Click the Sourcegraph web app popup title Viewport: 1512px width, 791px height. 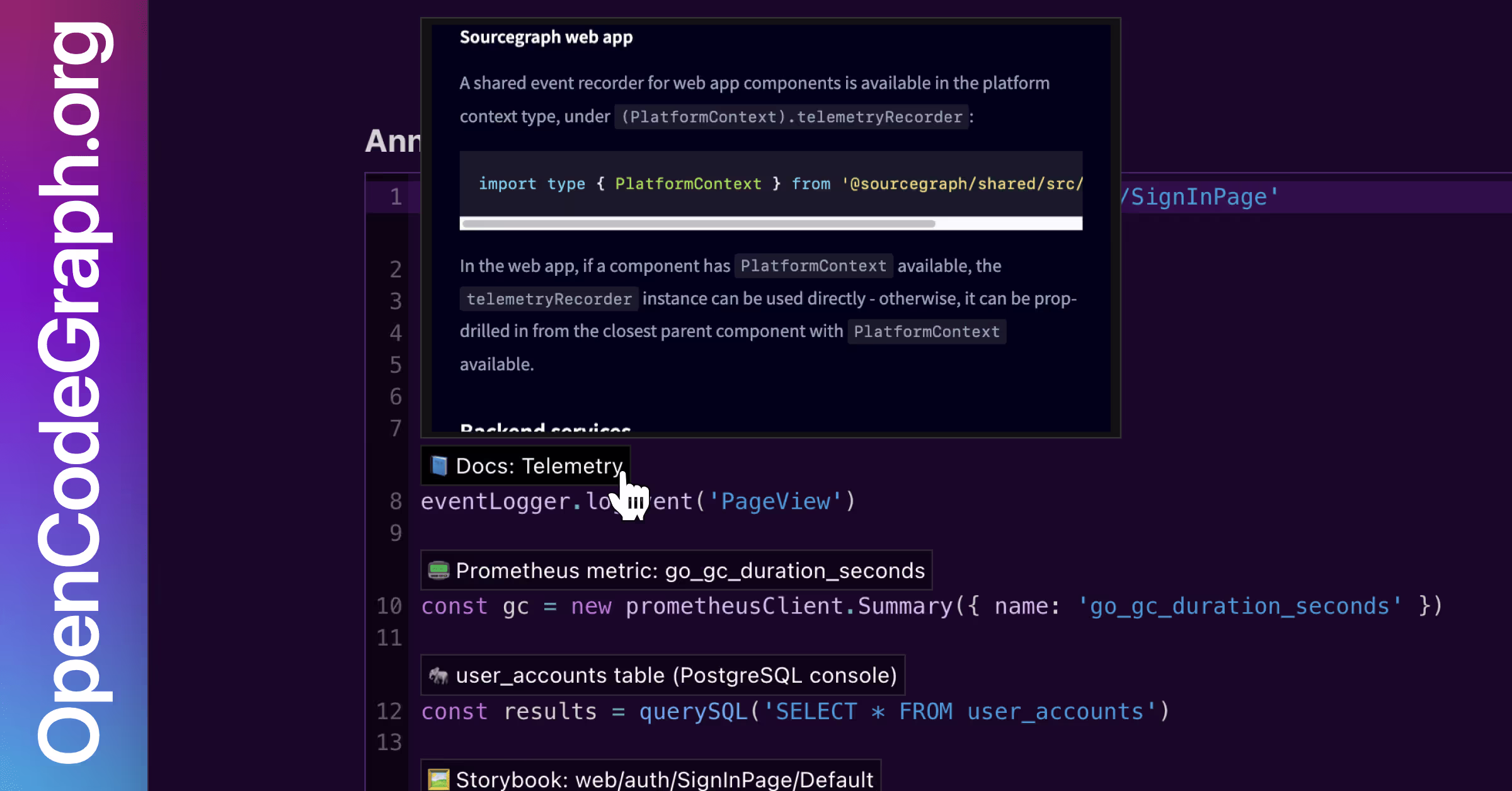546,37
